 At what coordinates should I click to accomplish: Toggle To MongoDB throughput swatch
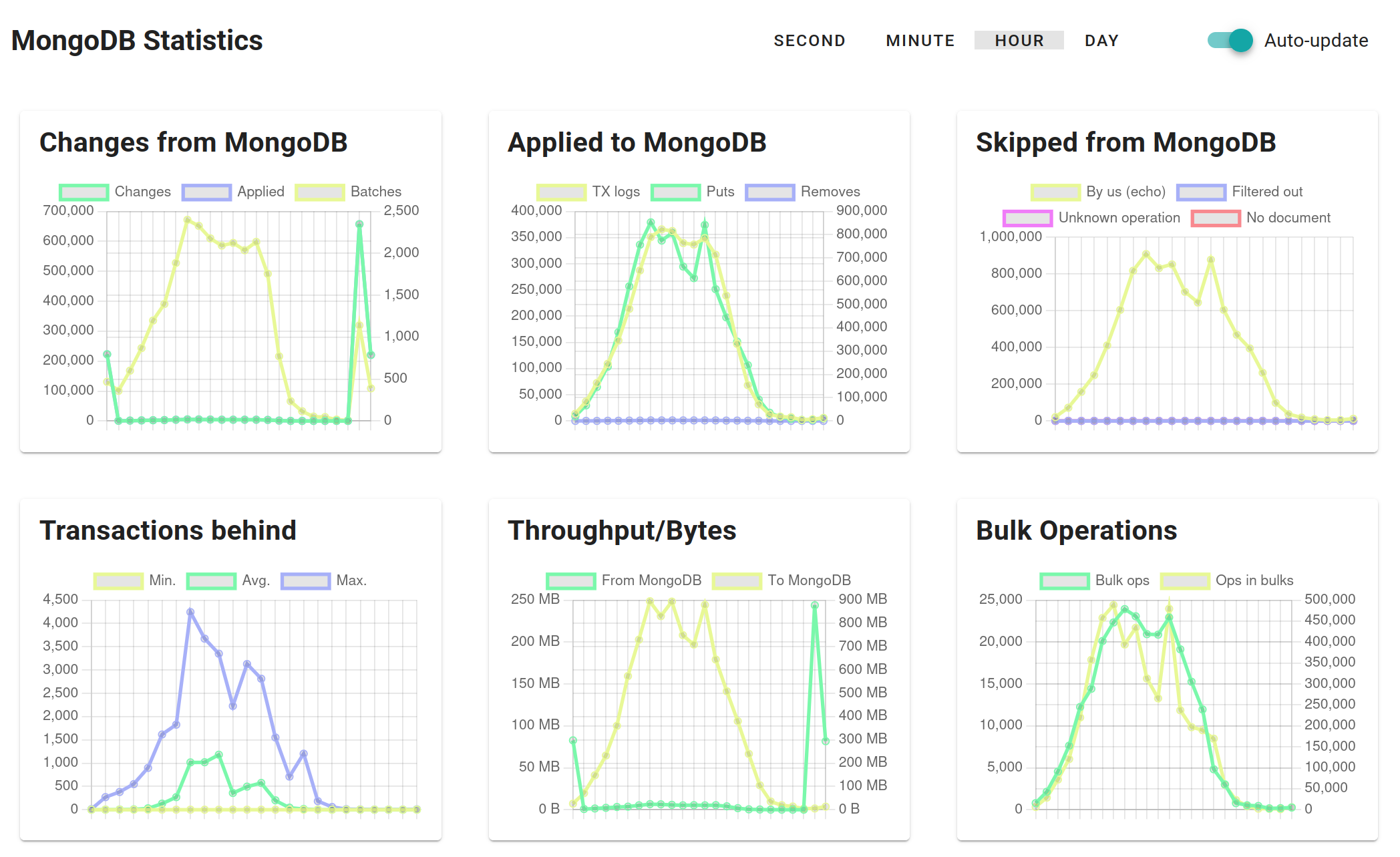coord(737,581)
